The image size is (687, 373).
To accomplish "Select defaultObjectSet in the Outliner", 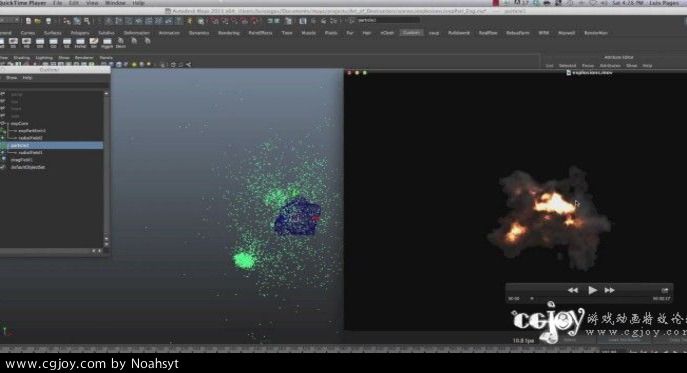I will pyautogui.click(x=28, y=167).
